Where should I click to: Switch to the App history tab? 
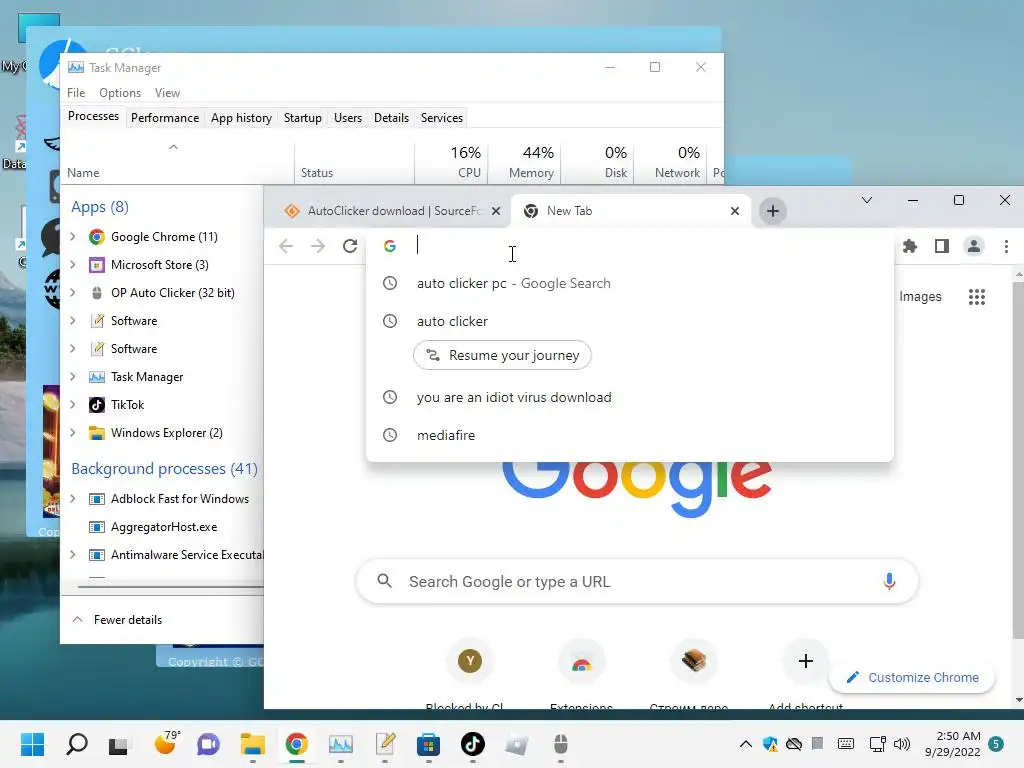point(241,118)
